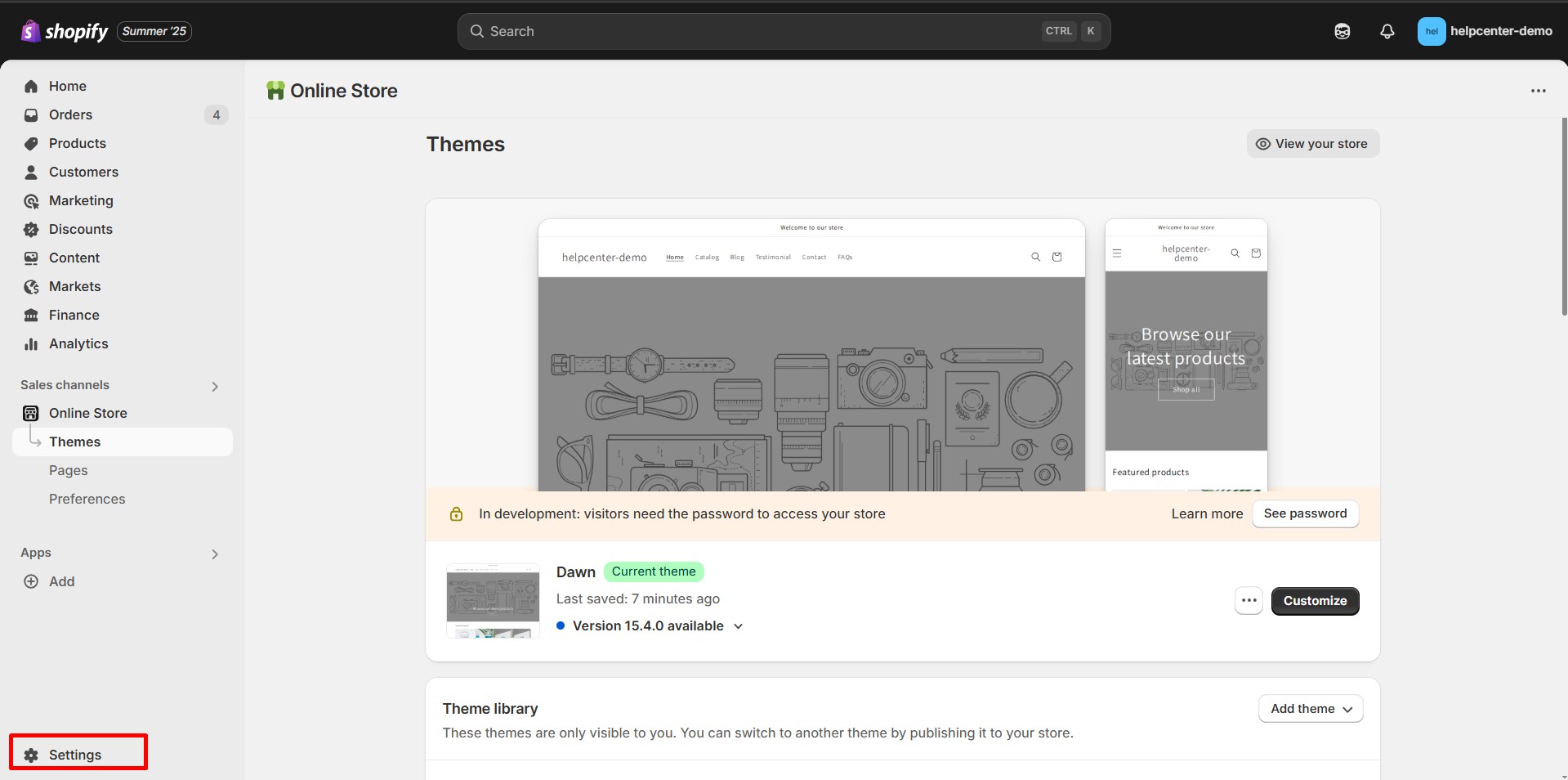Image resolution: width=1568 pixels, height=780 pixels.
Task: Select Orders in the navigation
Action: (x=70, y=114)
